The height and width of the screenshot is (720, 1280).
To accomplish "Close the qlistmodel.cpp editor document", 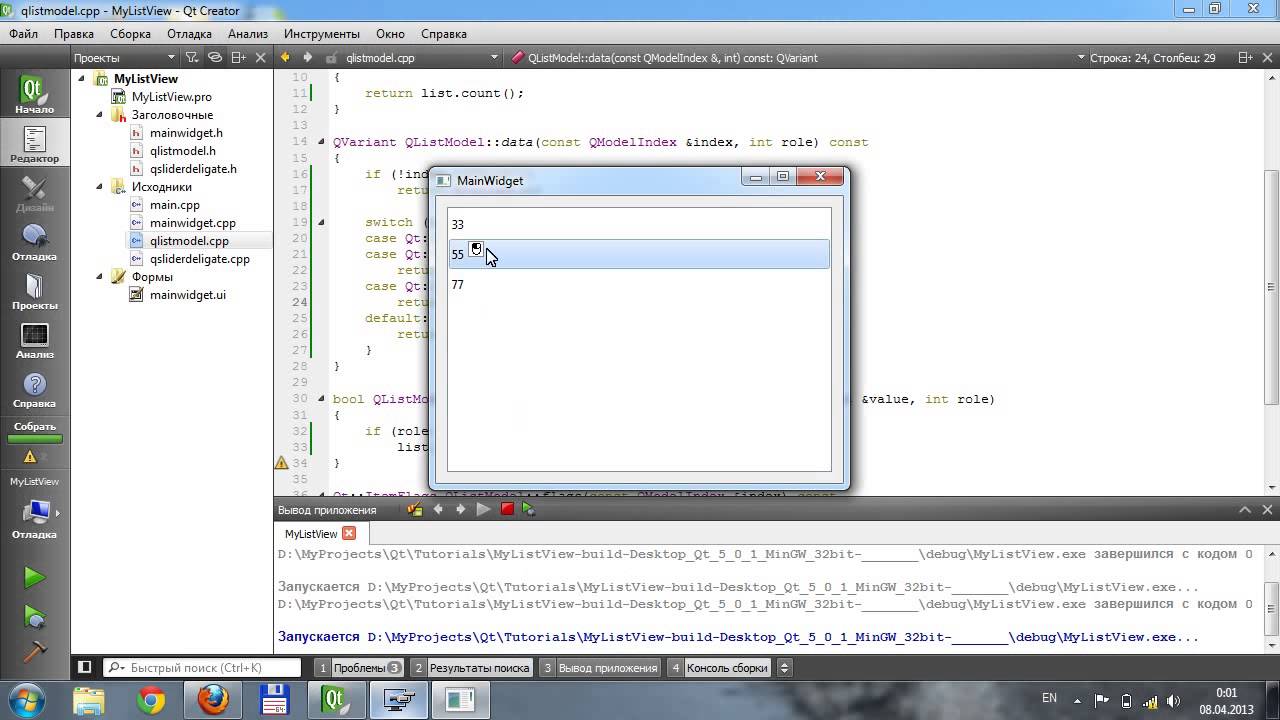I will (1268, 58).
